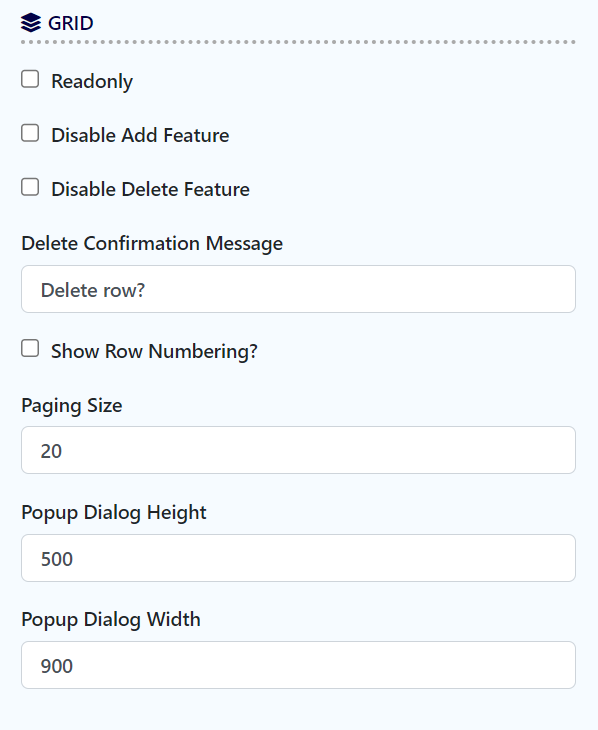Screen dimensions: 598x730
Task: Click the Popup Dialog Height label
Action: pyautogui.click(x=114, y=513)
